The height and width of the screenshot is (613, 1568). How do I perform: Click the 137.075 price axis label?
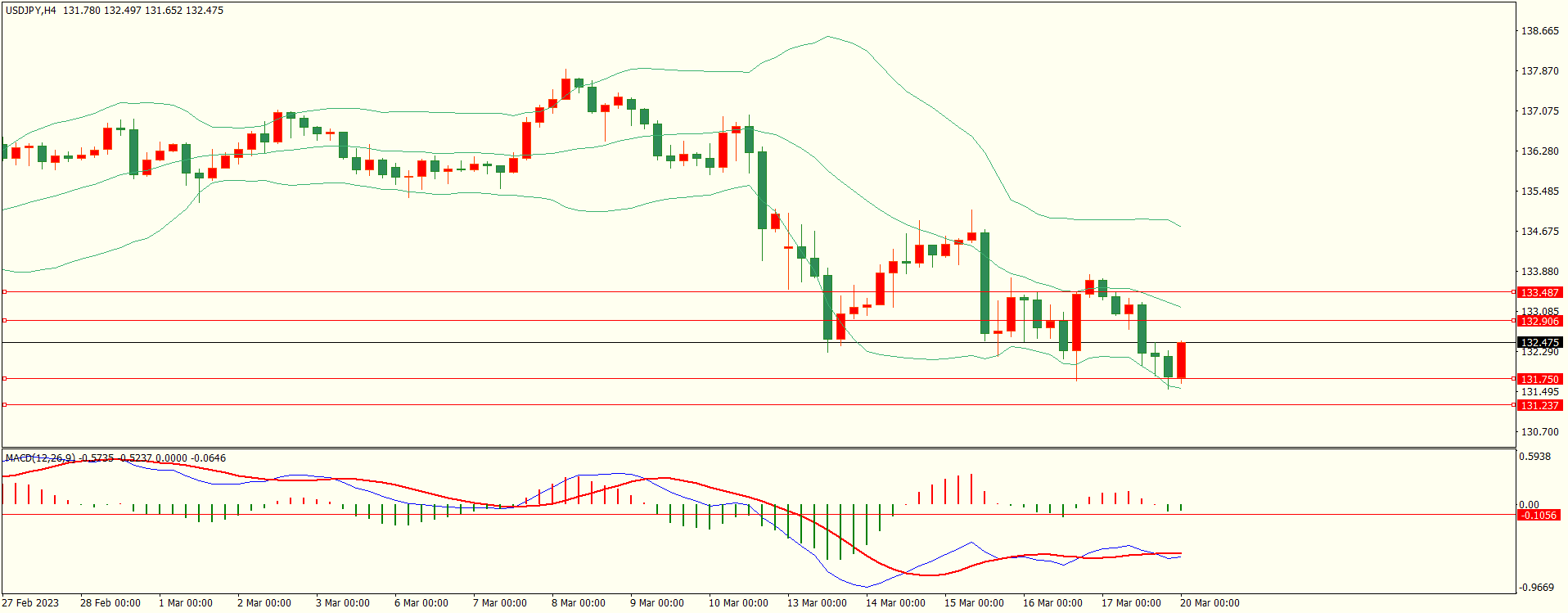click(x=1539, y=111)
